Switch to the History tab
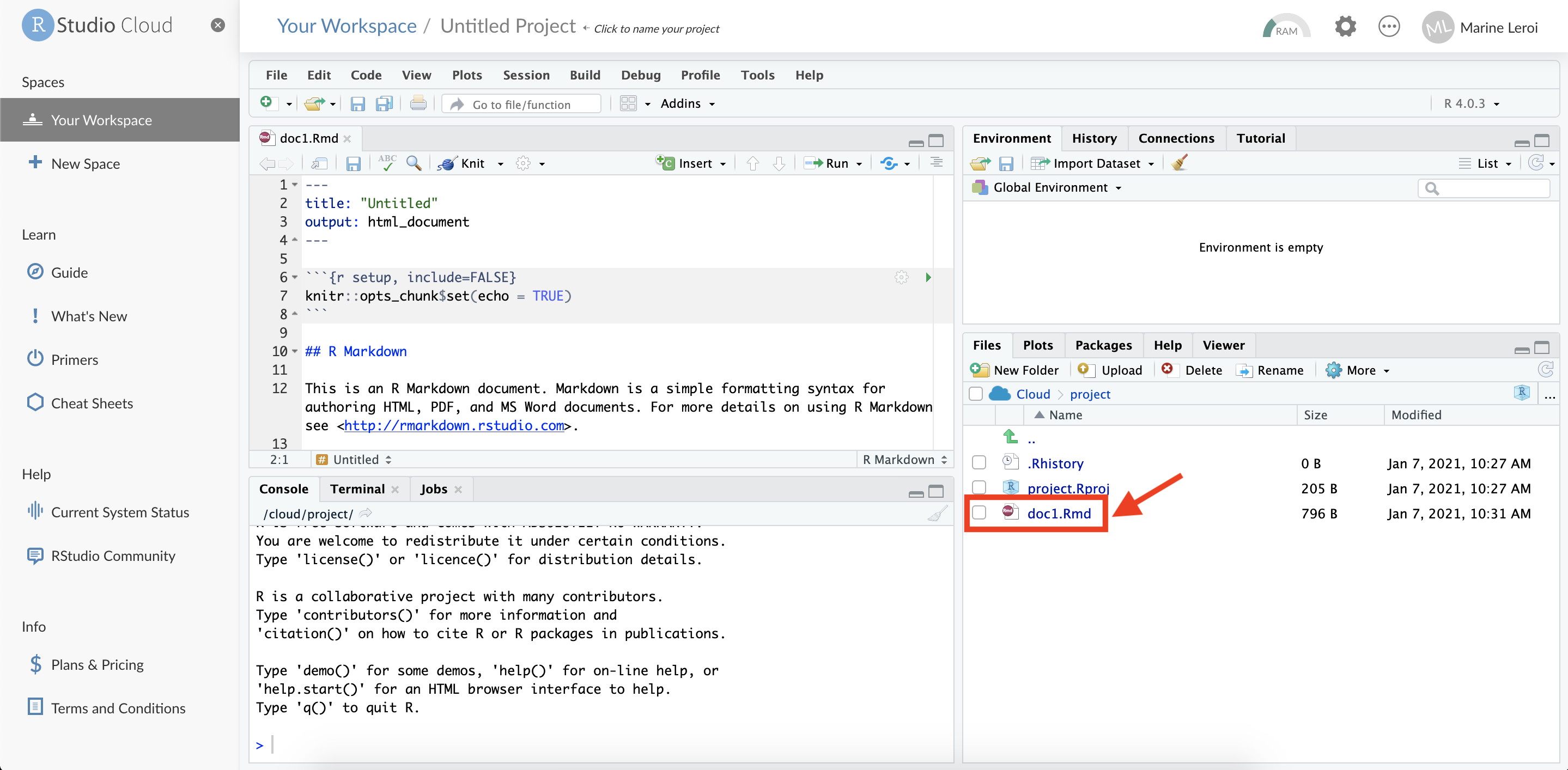 click(1094, 138)
